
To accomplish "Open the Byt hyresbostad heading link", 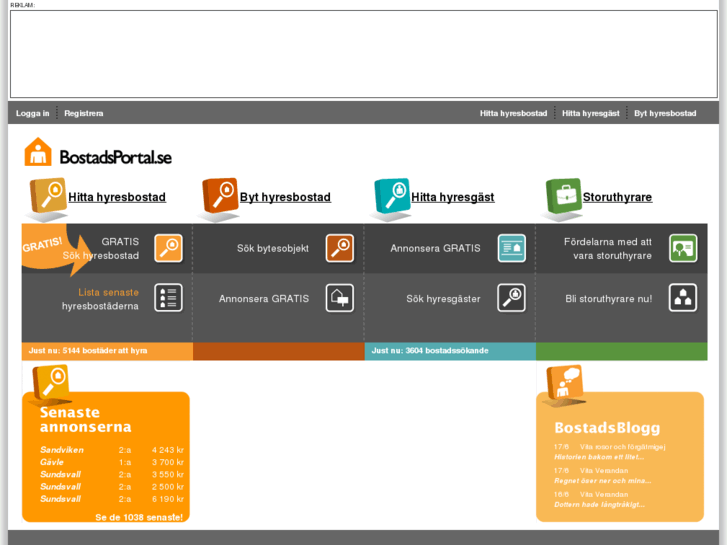I will 285,197.
